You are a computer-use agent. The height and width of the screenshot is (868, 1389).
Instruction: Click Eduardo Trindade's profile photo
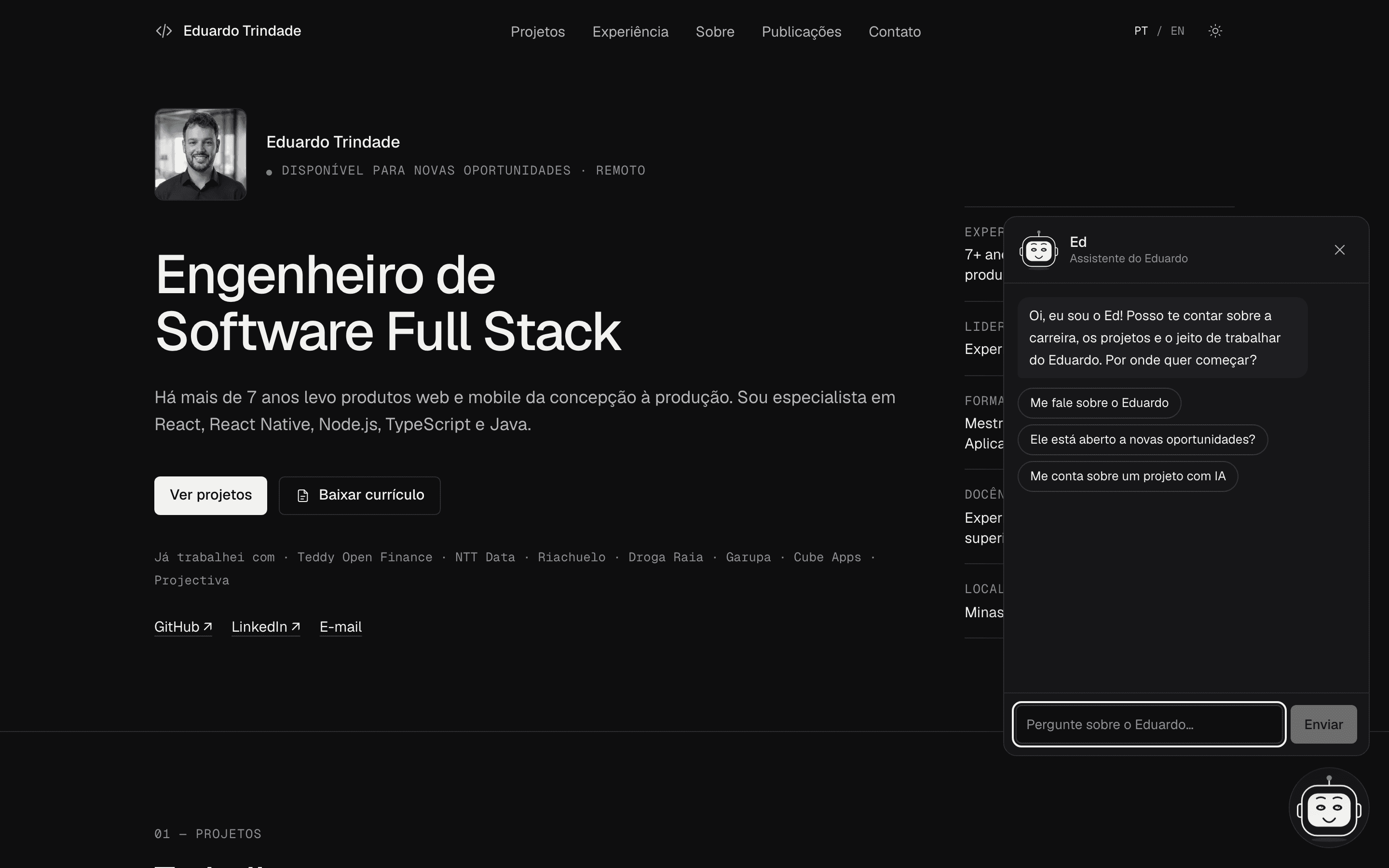(x=200, y=154)
